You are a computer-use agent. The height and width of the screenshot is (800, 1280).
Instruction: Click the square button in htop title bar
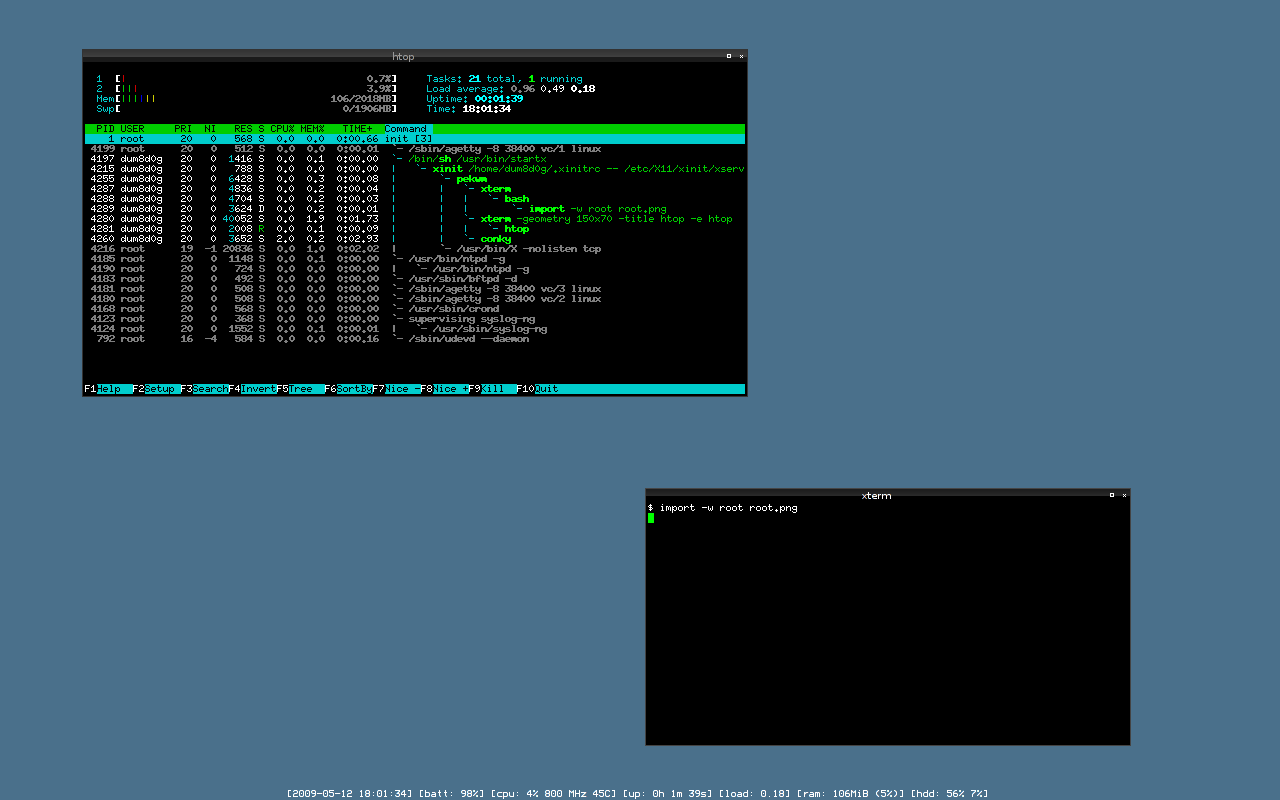click(x=729, y=57)
